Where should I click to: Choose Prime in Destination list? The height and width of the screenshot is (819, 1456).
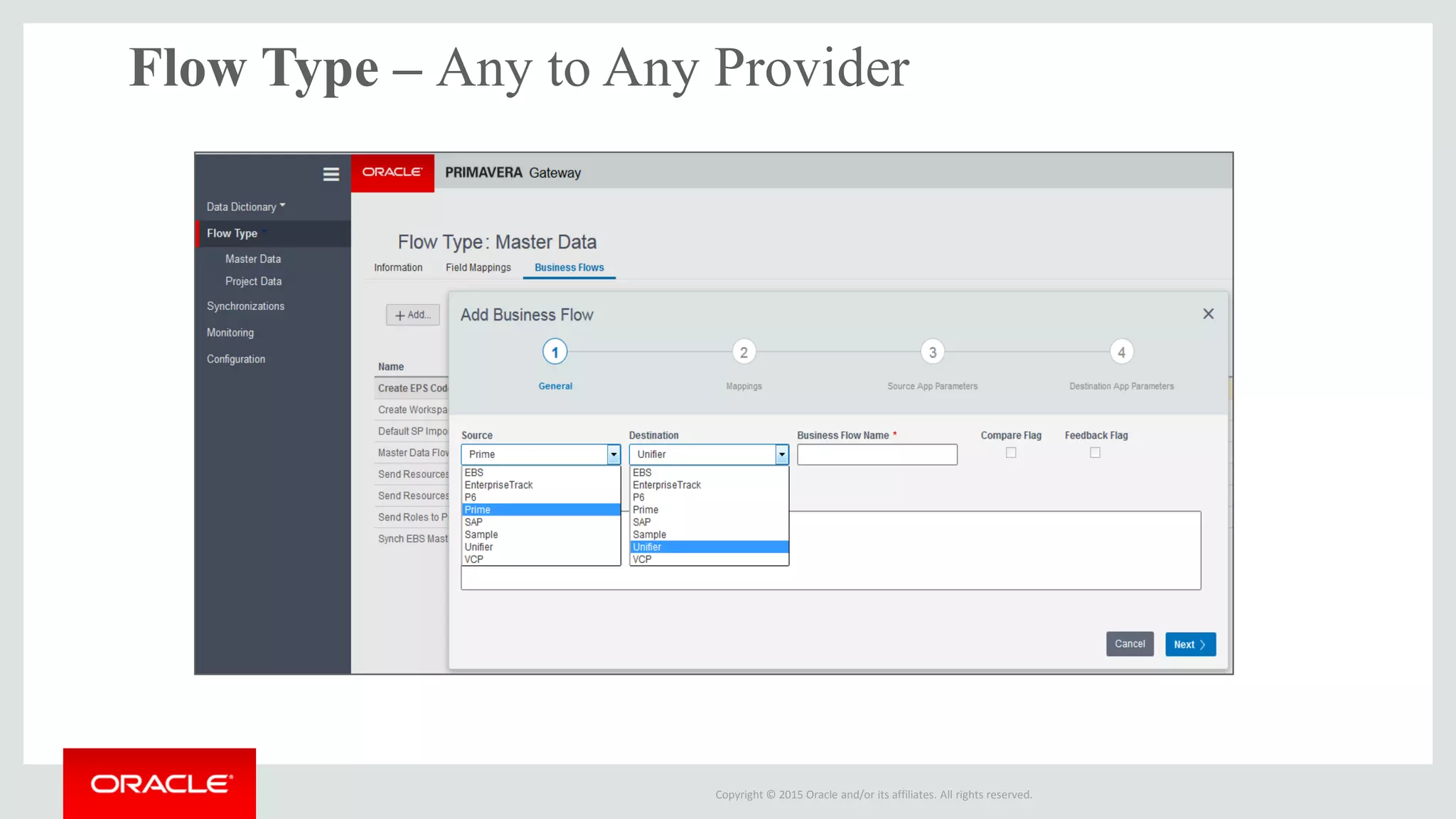tap(710, 510)
